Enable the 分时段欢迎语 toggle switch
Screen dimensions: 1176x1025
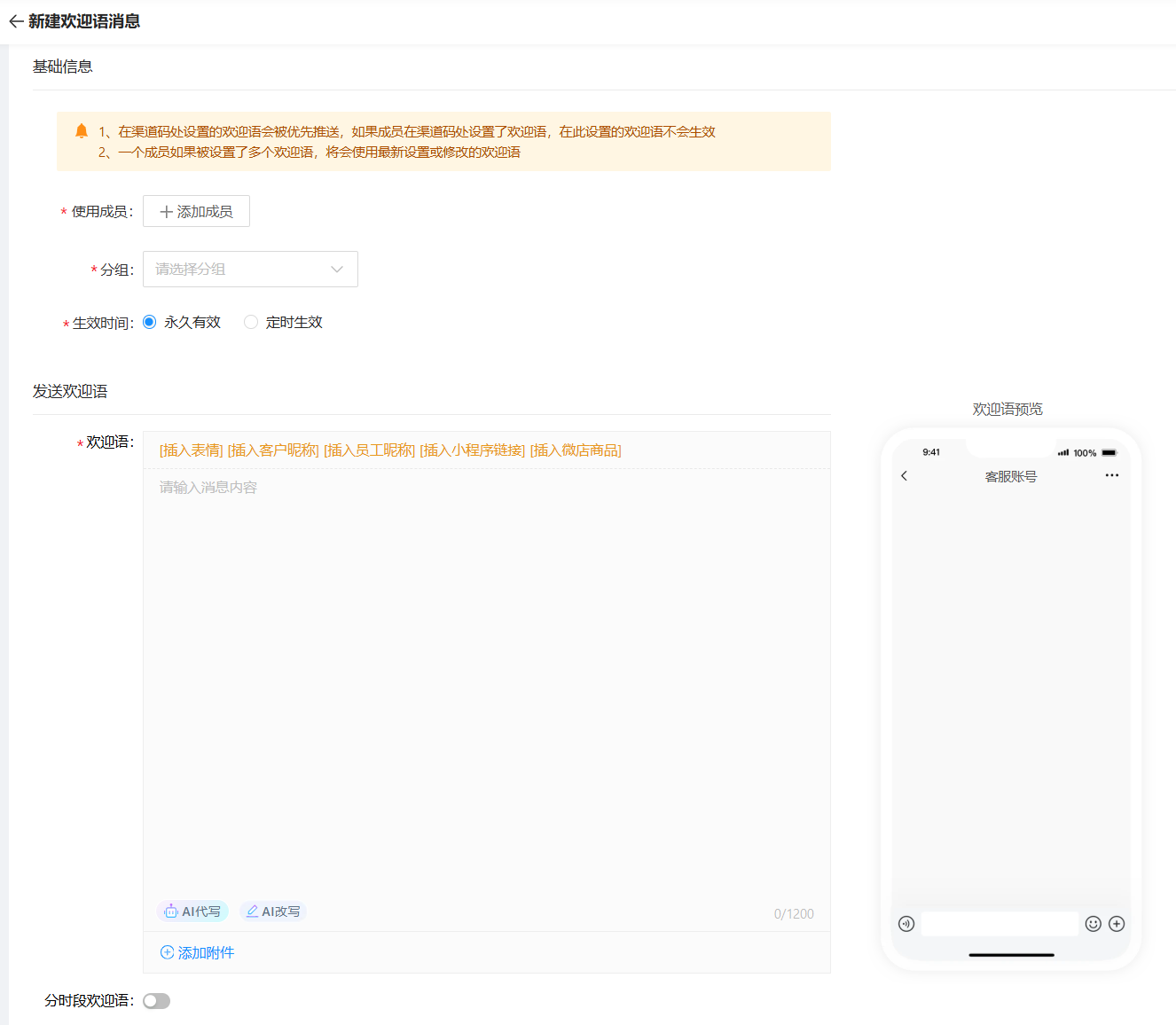(157, 1001)
